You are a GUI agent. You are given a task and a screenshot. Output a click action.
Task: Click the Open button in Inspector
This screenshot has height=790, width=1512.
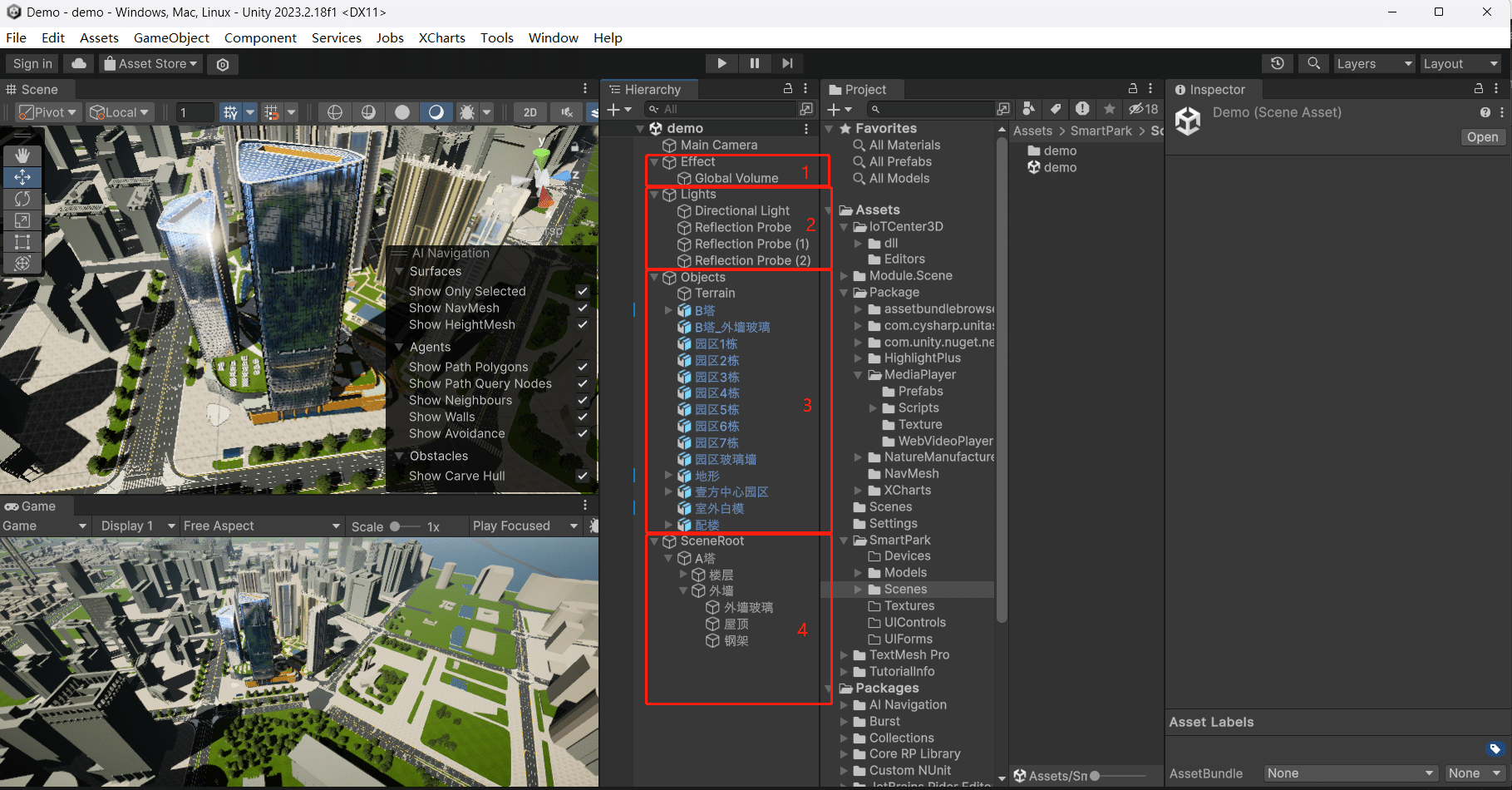coord(1482,137)
